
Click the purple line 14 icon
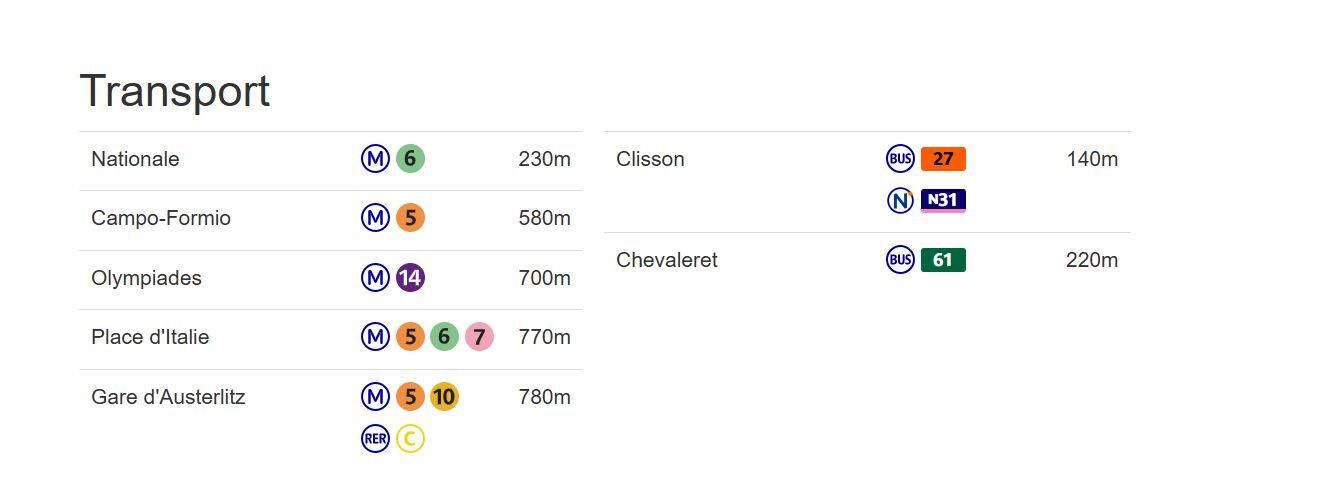[x=410, y=278]
